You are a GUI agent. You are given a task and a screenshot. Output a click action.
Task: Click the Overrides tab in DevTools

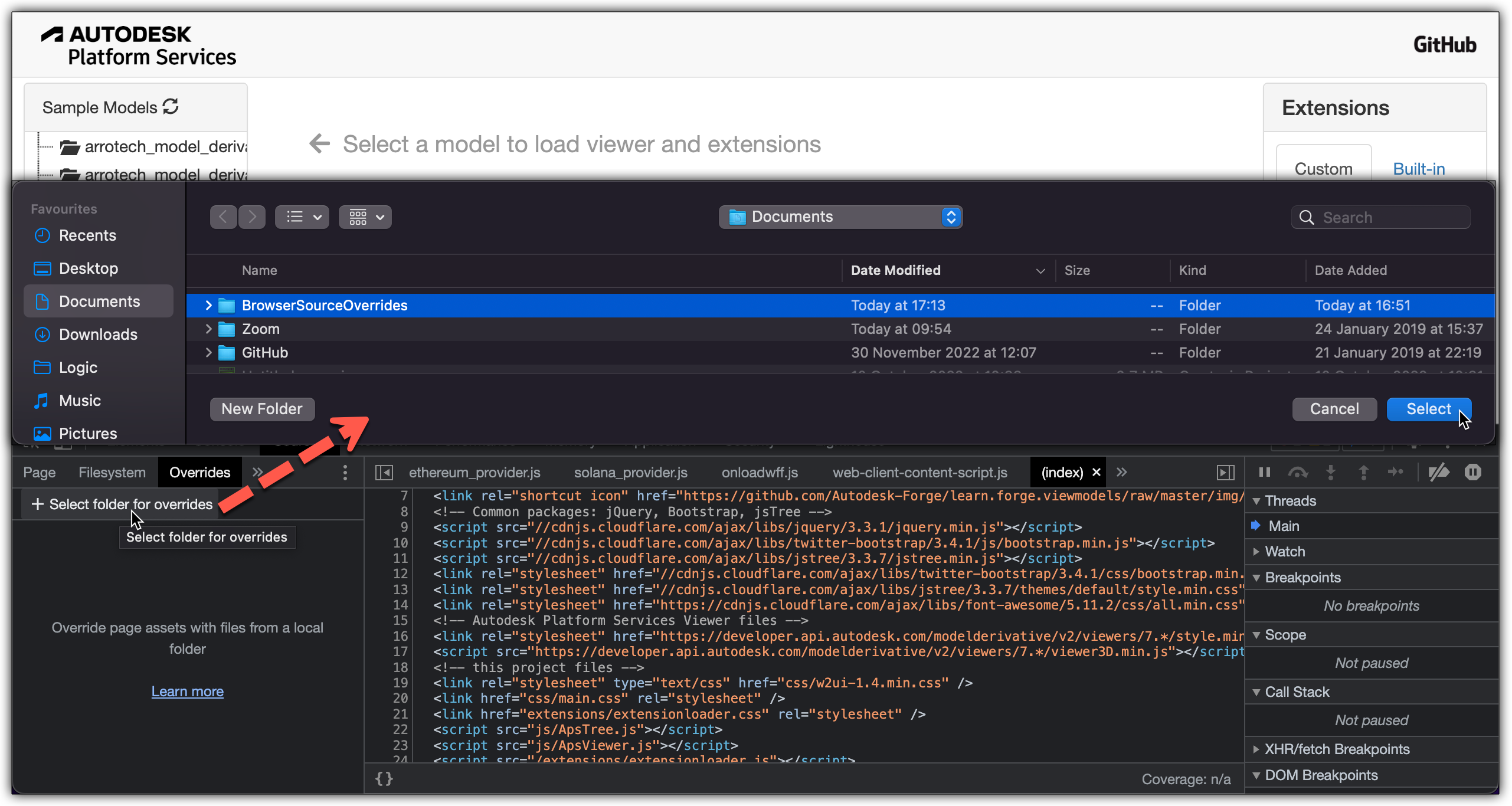click(x=199, y=471)
